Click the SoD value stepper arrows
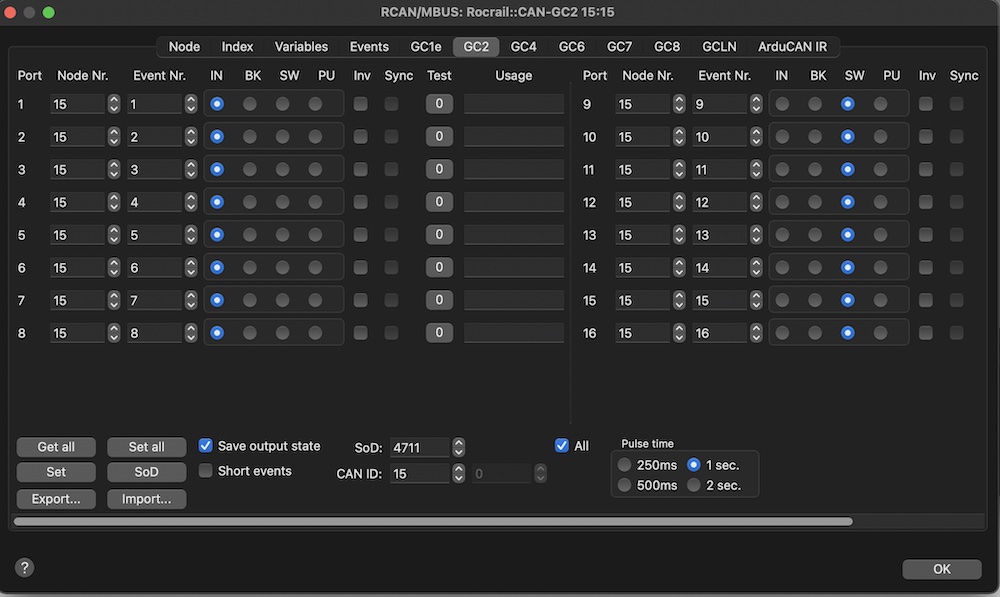 tap(458, 447)
